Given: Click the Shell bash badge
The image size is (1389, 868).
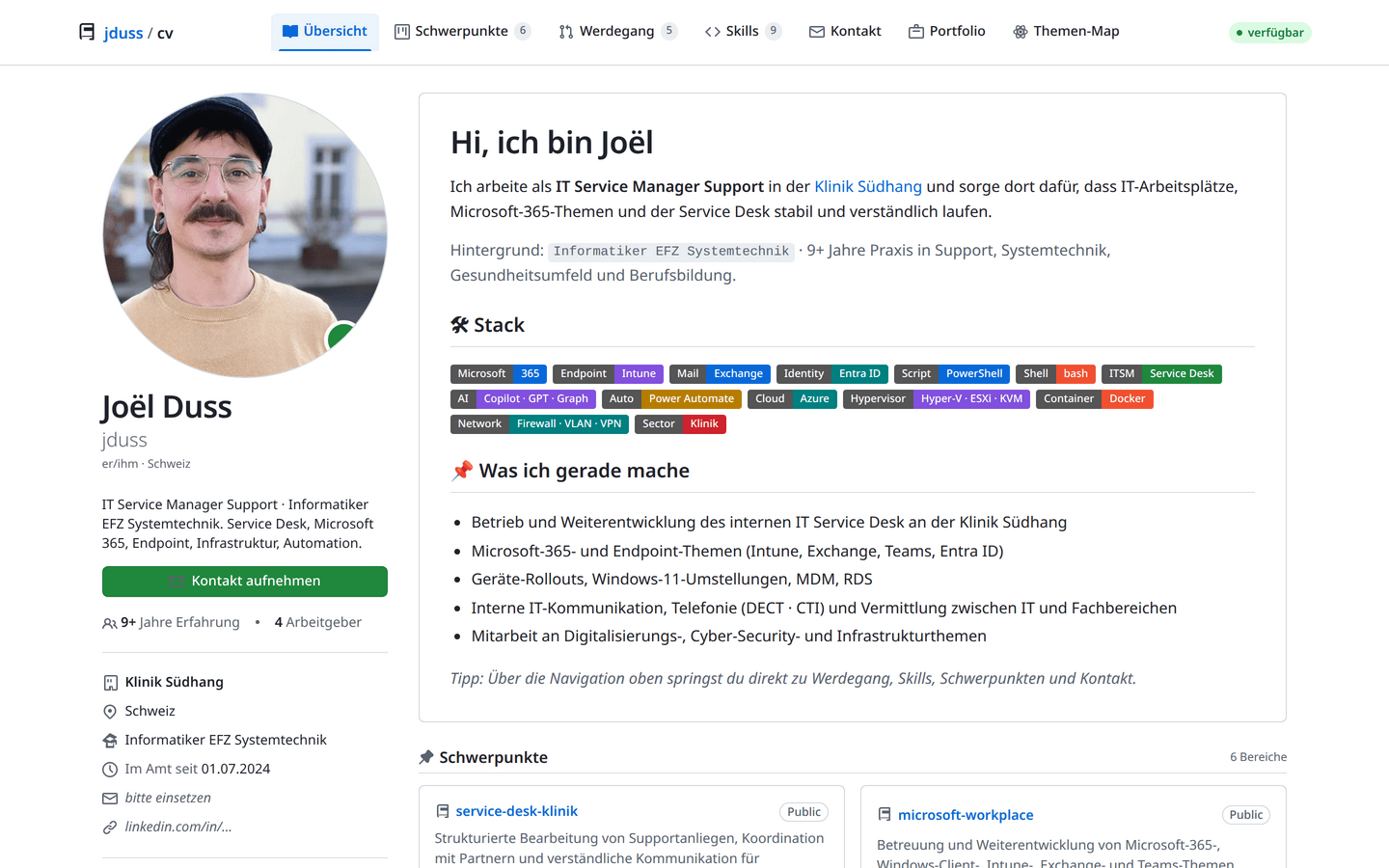Looking at the screenshot, I should point(1056,374).
